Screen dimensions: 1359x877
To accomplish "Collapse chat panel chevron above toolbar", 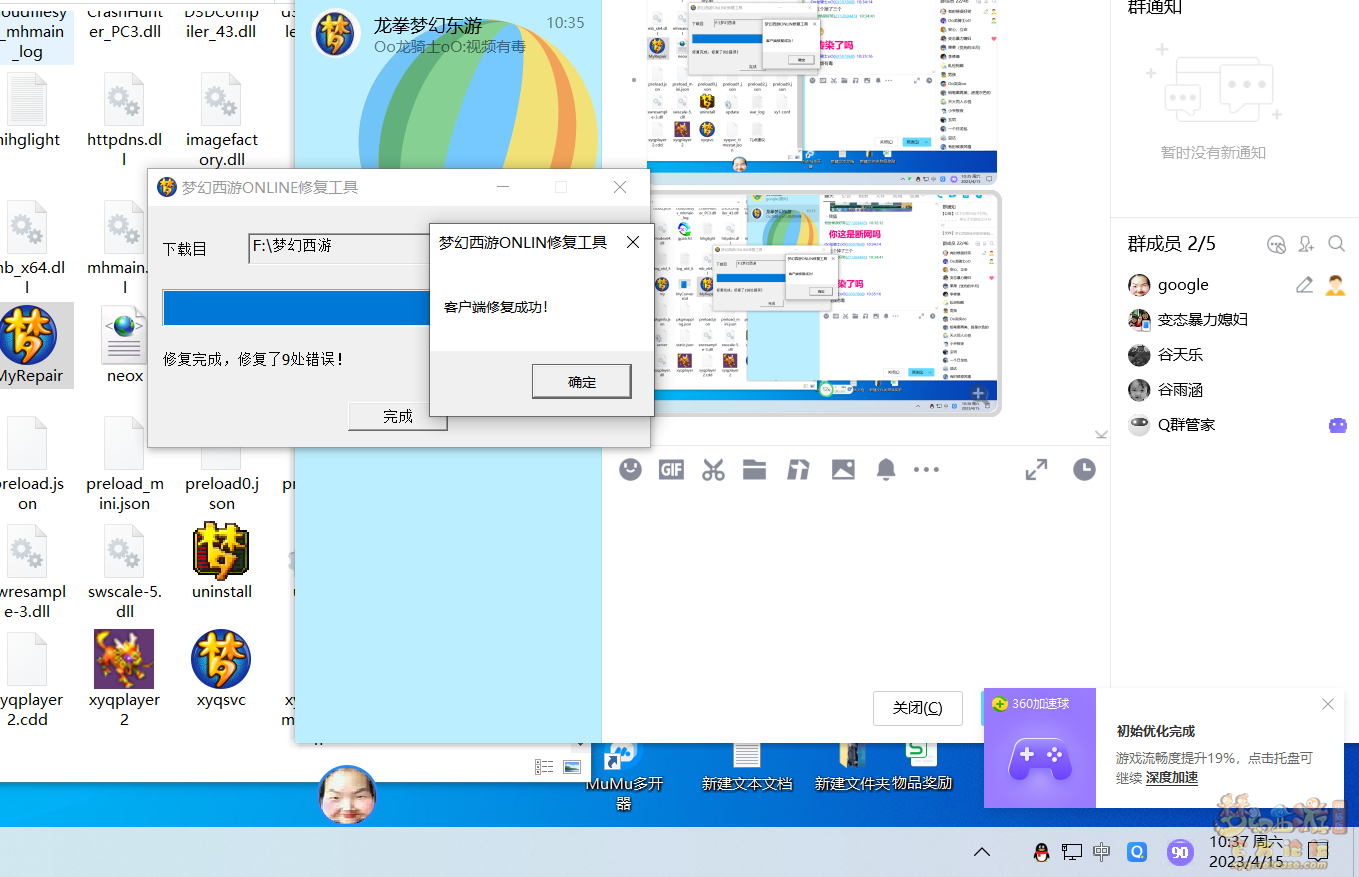I will (x=1101, y=435).
